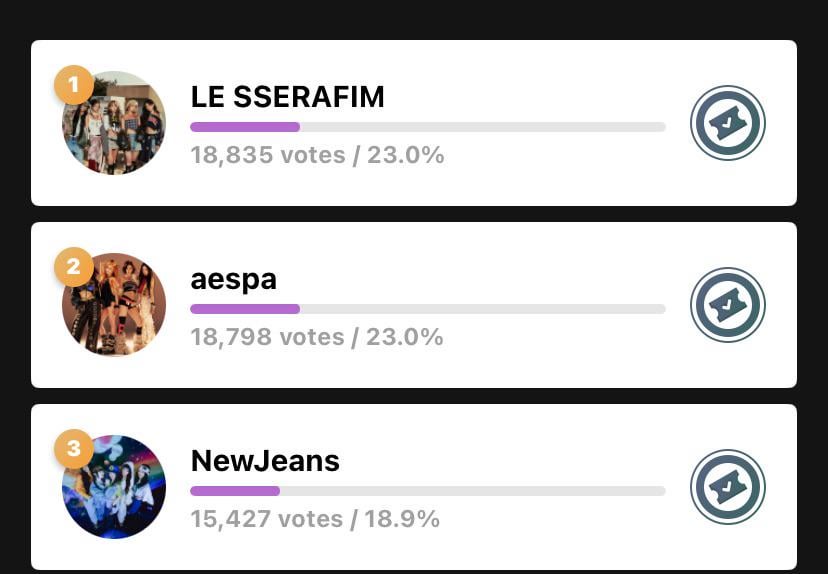Tap the vote ticket icon for LE SSERAFIM
This screenshot has width=828, height=574.
pos(727,123)
